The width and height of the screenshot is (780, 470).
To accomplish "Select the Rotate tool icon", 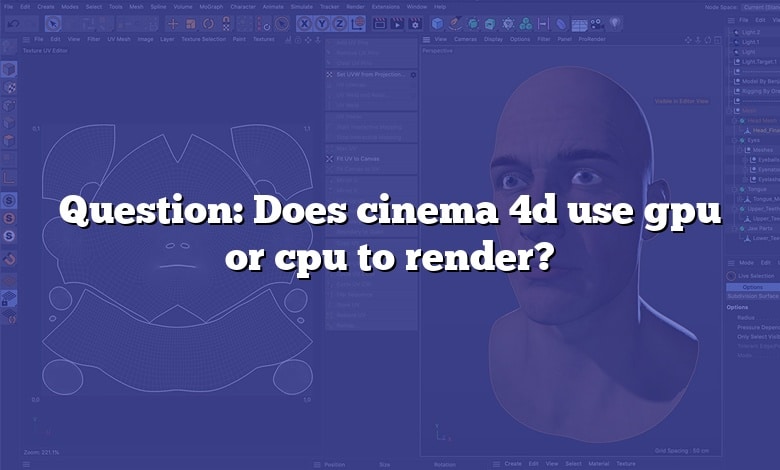I will (208, 23).
